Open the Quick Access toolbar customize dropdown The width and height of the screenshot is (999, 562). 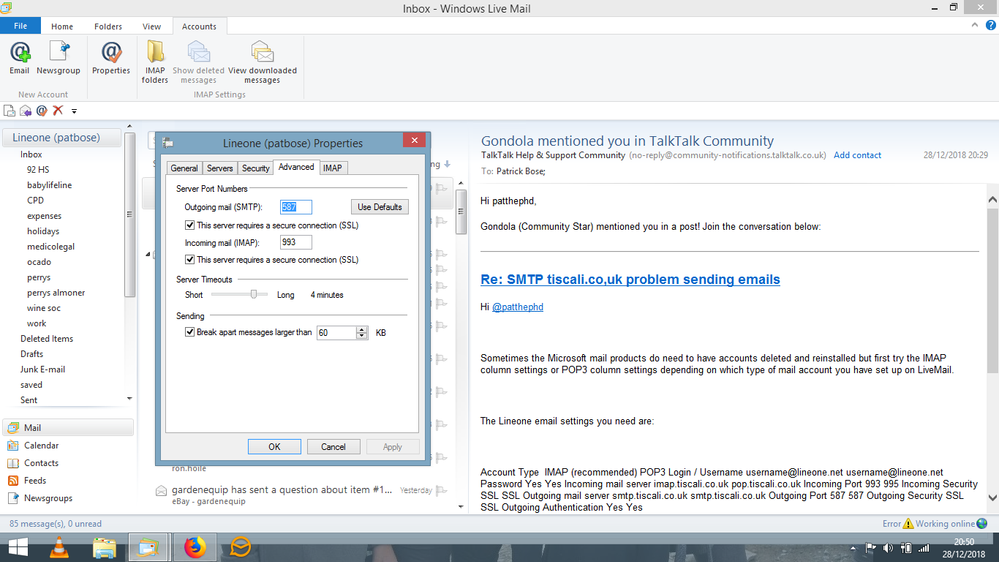pyautogui.click(x=74, y=111)
